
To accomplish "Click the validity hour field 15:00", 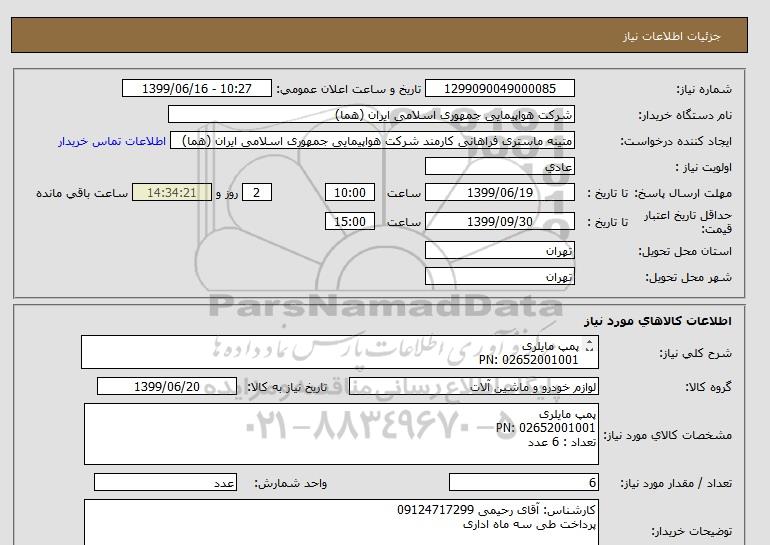I will click(x=350, y=221).
